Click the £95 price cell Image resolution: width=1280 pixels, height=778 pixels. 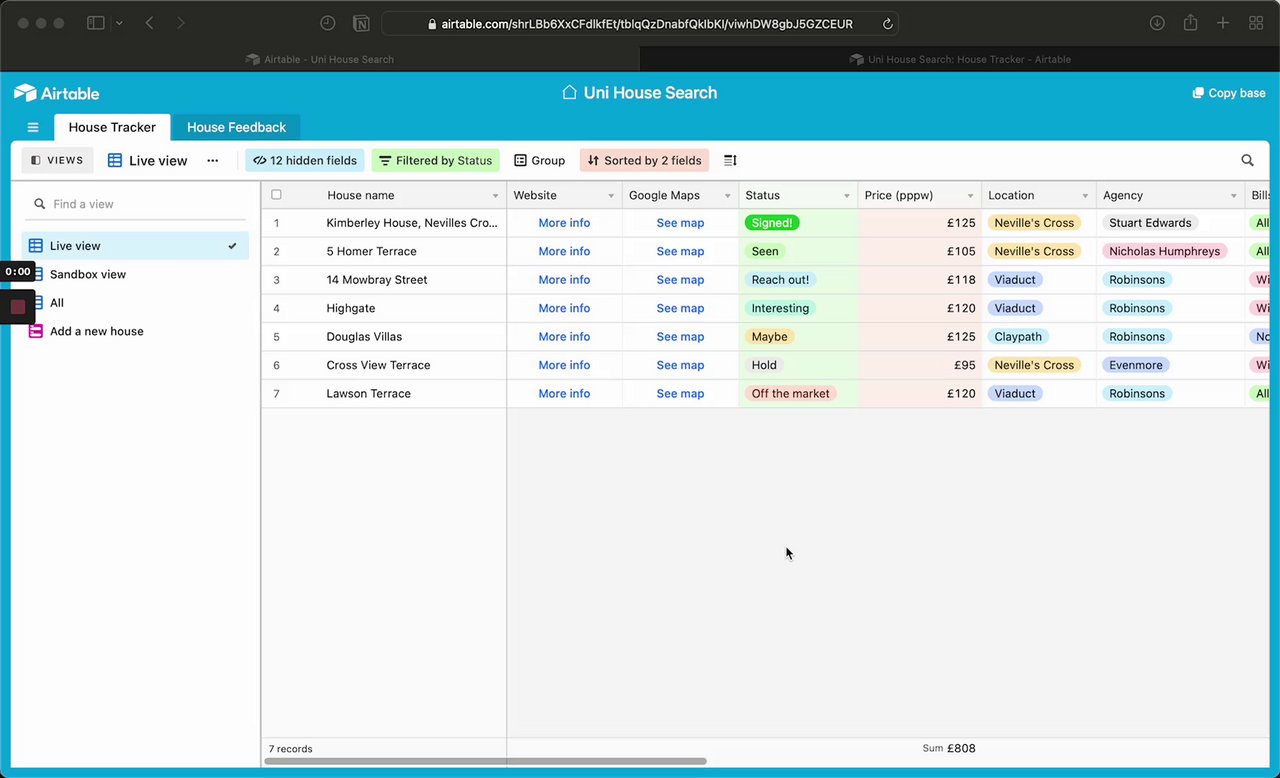click(x=920, y=365)
